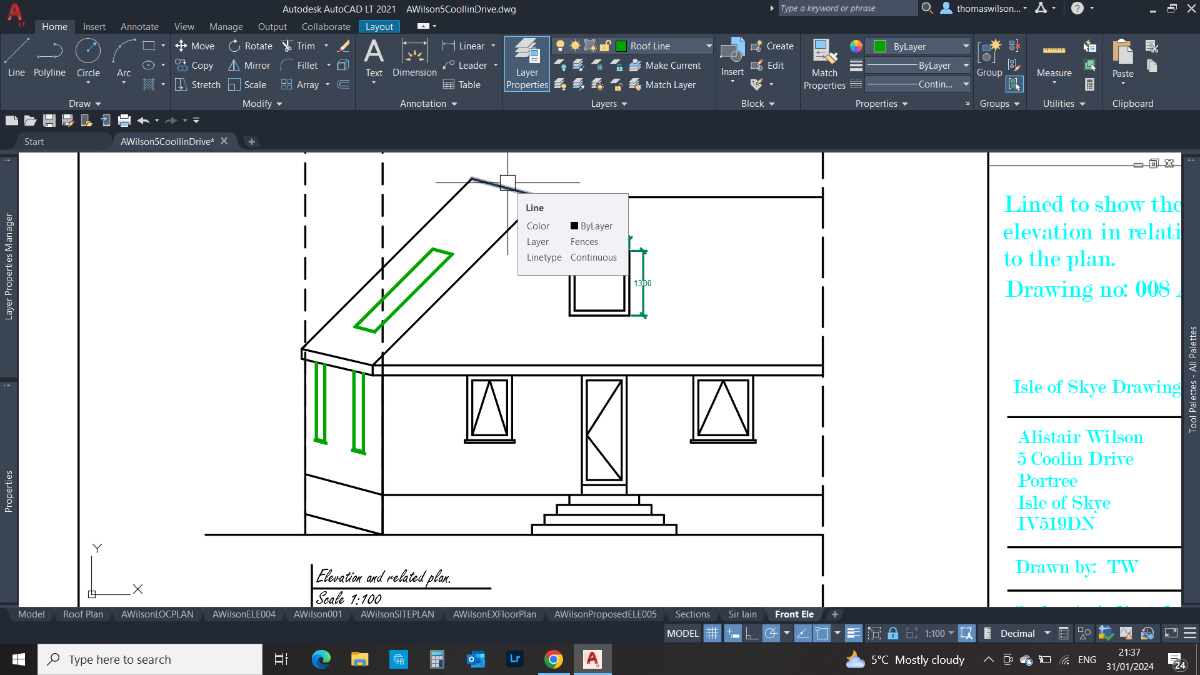Select the Measure utility
Screen dimensions: 1200x675
coord(1053,60)
